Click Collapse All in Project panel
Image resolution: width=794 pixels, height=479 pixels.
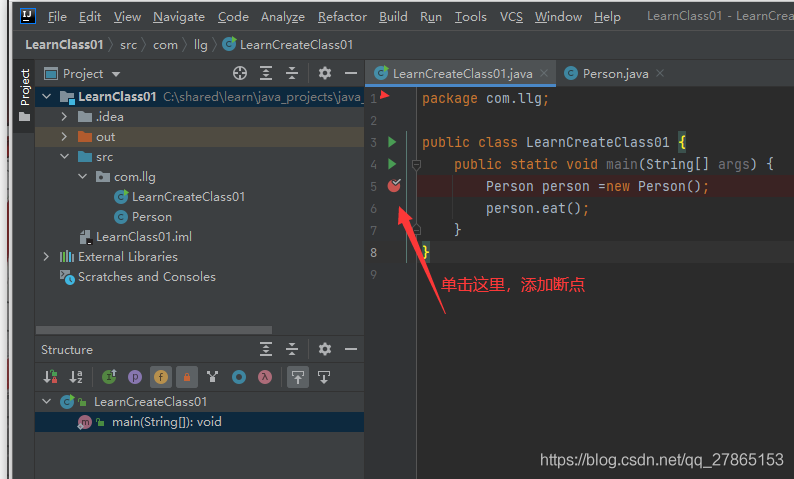coord(292,73)
